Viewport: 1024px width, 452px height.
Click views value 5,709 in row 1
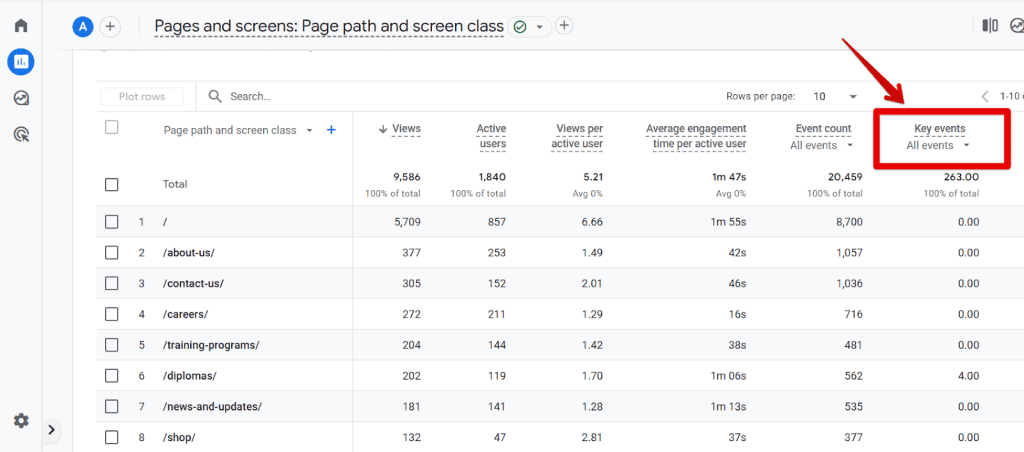coord(406,222)
